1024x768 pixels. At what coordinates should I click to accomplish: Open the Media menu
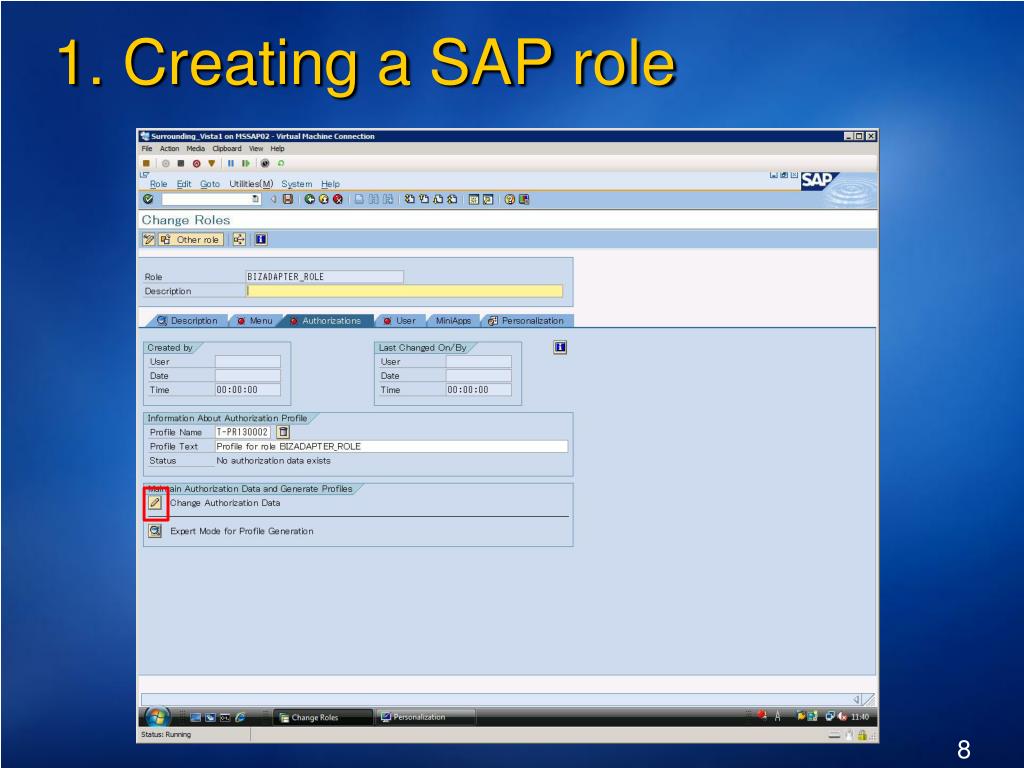point(195,149)
